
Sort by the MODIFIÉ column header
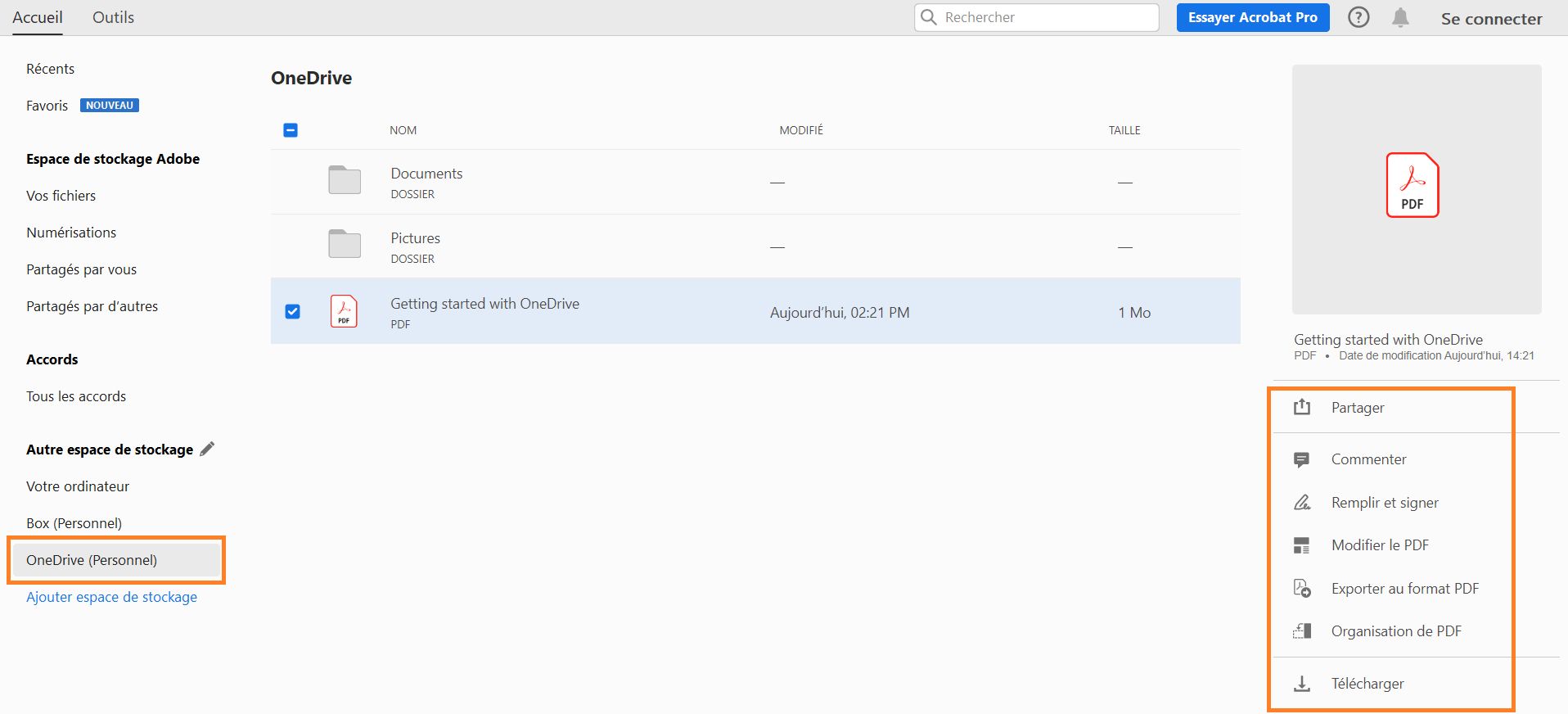pyautogui.click(x=801, y=130)
